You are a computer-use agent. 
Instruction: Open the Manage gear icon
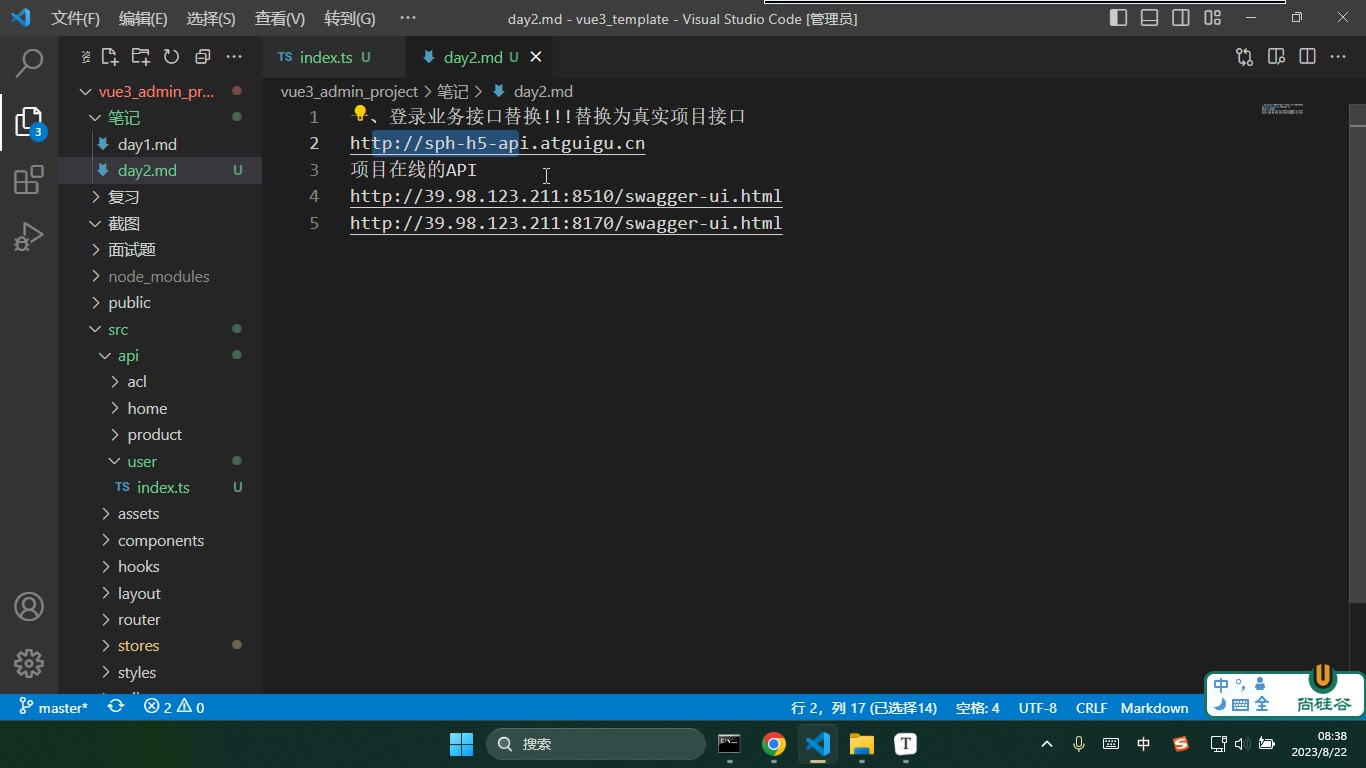[29, 663]
